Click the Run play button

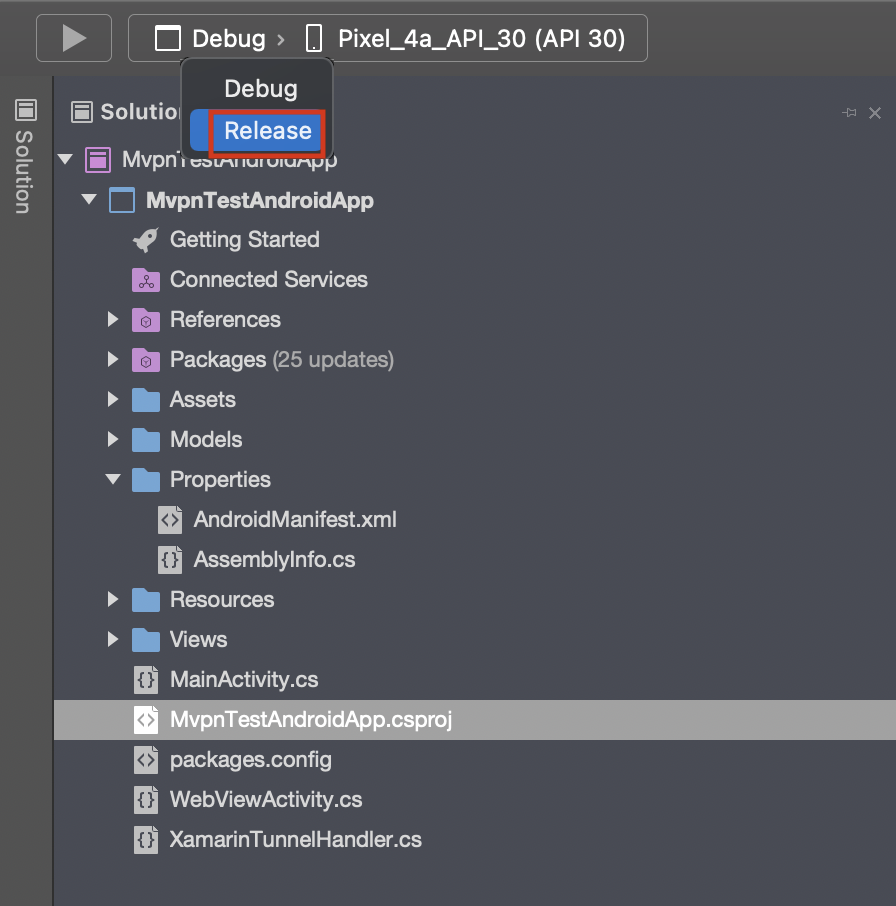coord(73,39)
